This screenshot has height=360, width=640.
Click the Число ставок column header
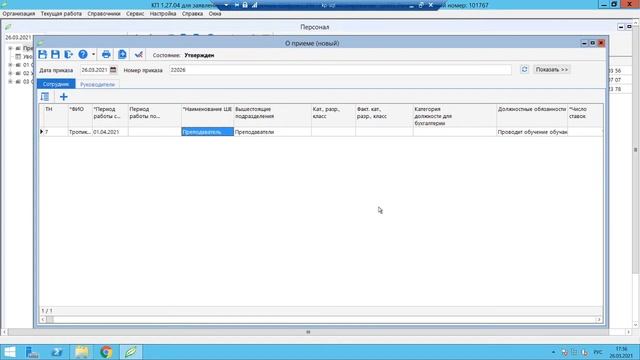[585, 116]
